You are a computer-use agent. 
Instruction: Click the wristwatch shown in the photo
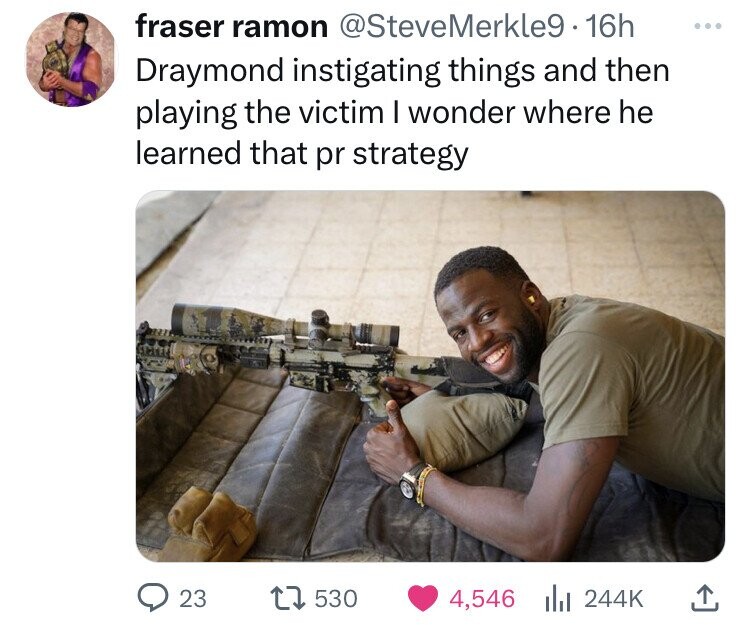[412, 480]
